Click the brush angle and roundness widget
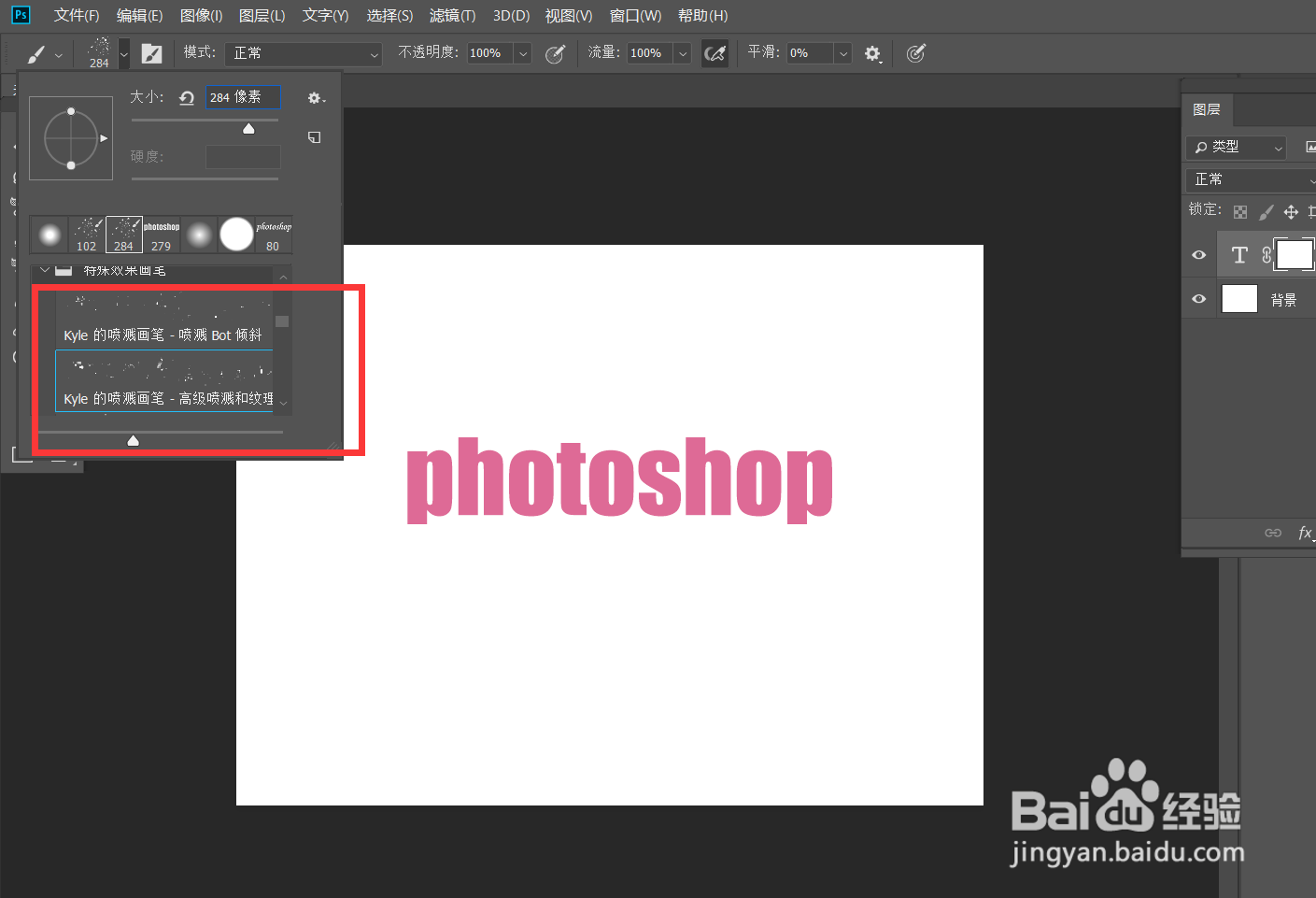1316x898 pixels. coord(71,138)
